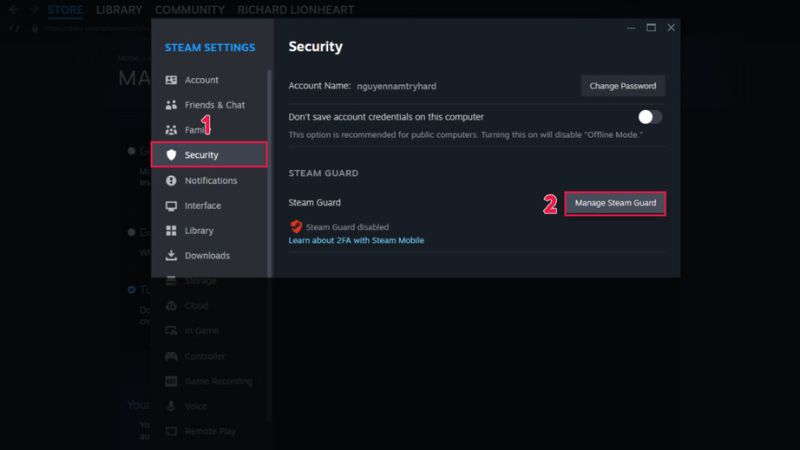This screenshot has height=450, width=800.
Task: Click the Manage Steam Guard button
Action: [x=615, y=203]
